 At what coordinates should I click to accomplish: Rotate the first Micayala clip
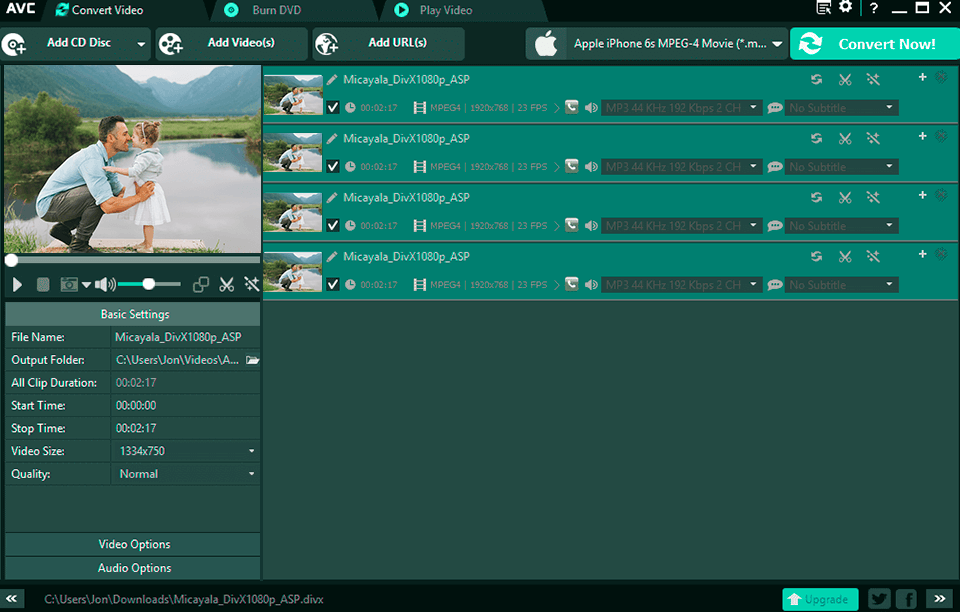coord(817,79)
